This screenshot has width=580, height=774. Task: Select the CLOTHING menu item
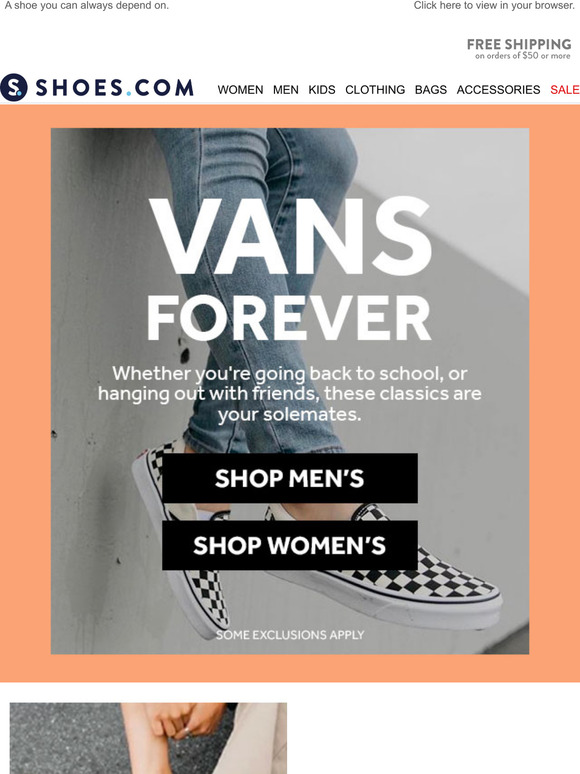pos(375,90)
